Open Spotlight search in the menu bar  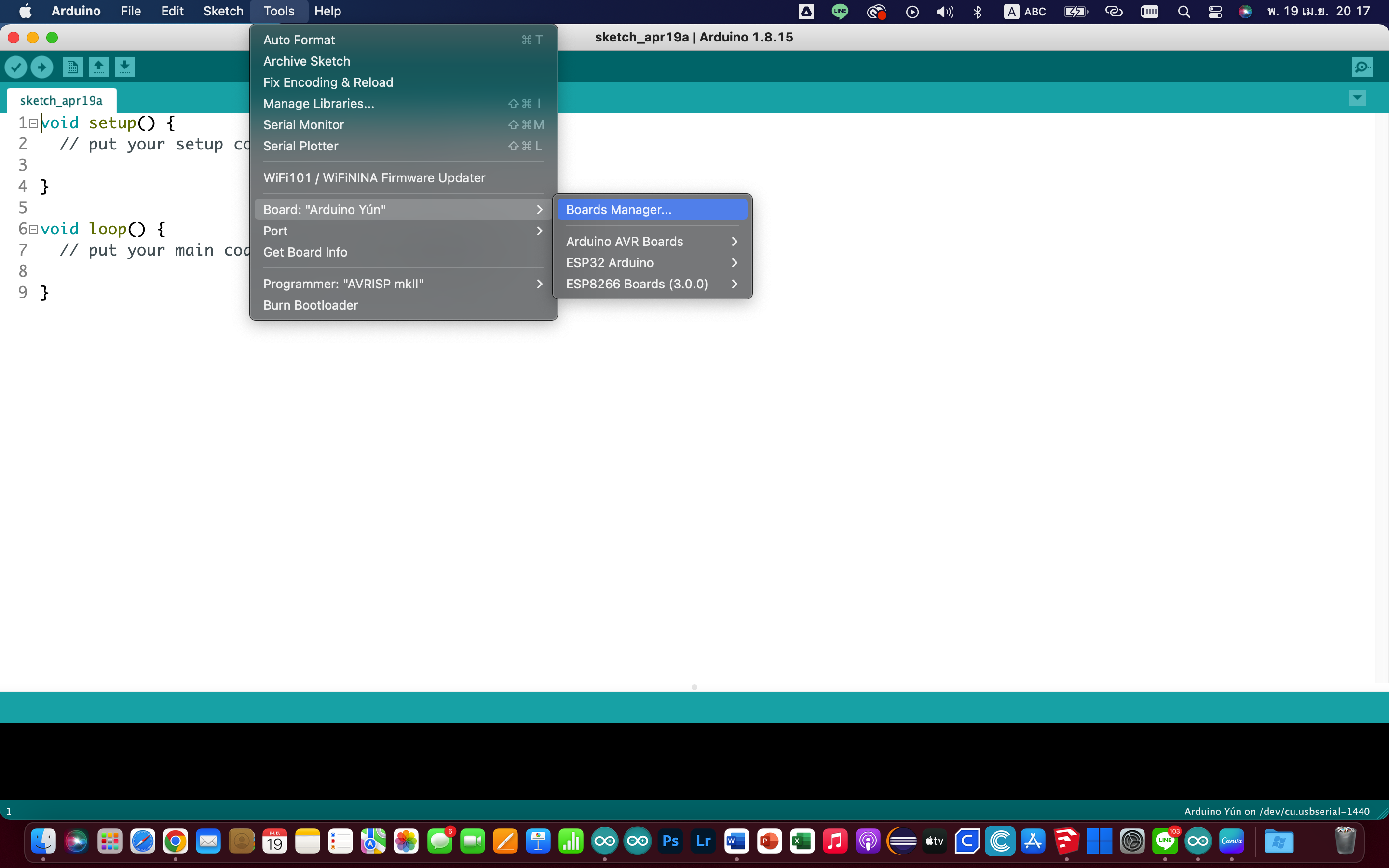pos(1184,12)
